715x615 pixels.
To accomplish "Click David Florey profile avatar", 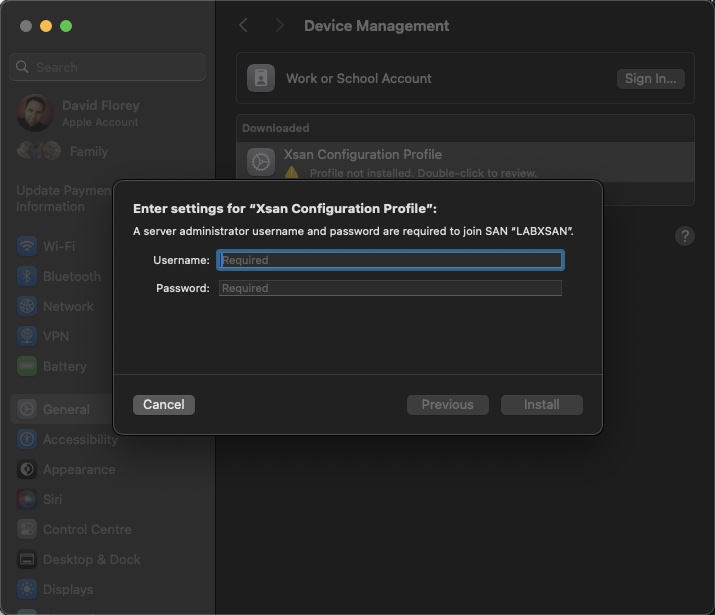I will [x=35, y=113].
